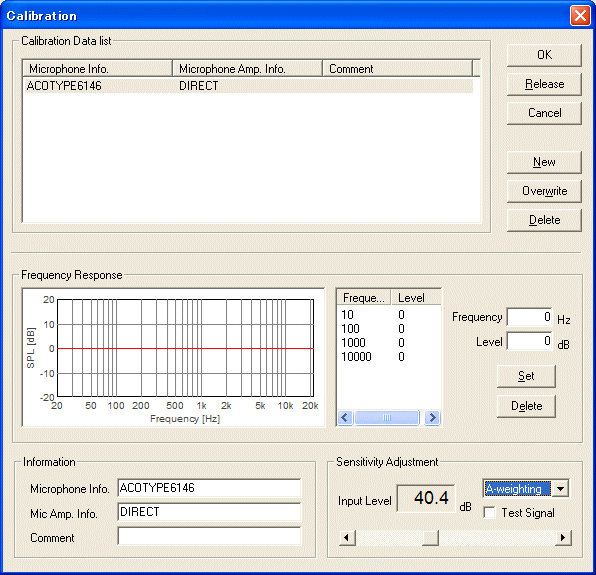Close the Calibration dialog window
Screen dimensions: 596x575
[580, 16]
